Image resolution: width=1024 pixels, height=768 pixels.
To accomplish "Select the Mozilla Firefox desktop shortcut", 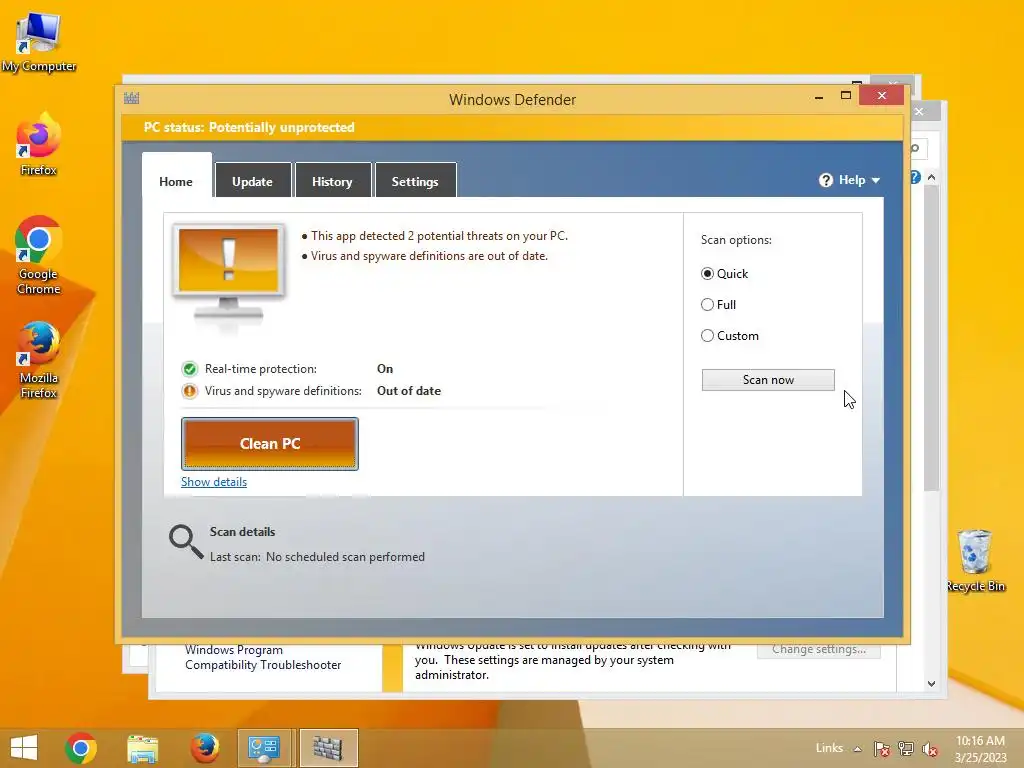I will (x=39, y=360).
